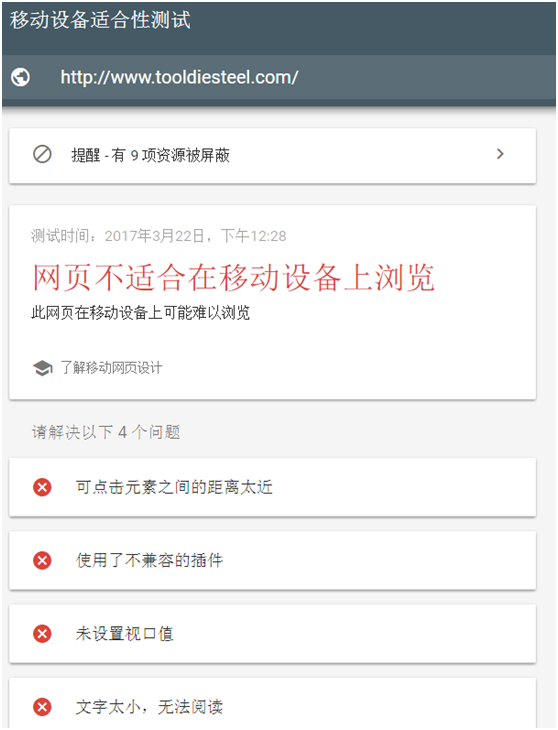Click the 移动设备适合性测试 page title
The height and width of the screenshot is (730, 558).
point(100,20)
